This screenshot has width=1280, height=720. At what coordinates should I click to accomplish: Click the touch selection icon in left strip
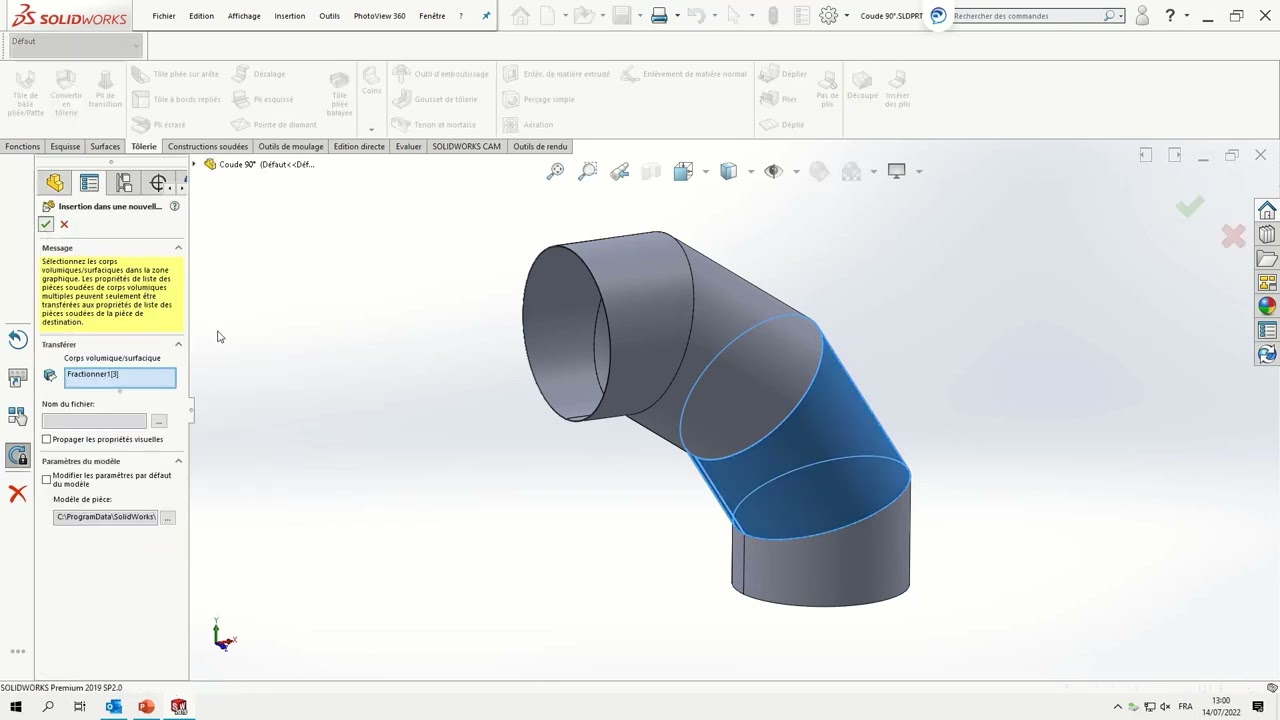pyautogui.click(x=17, y=417)
